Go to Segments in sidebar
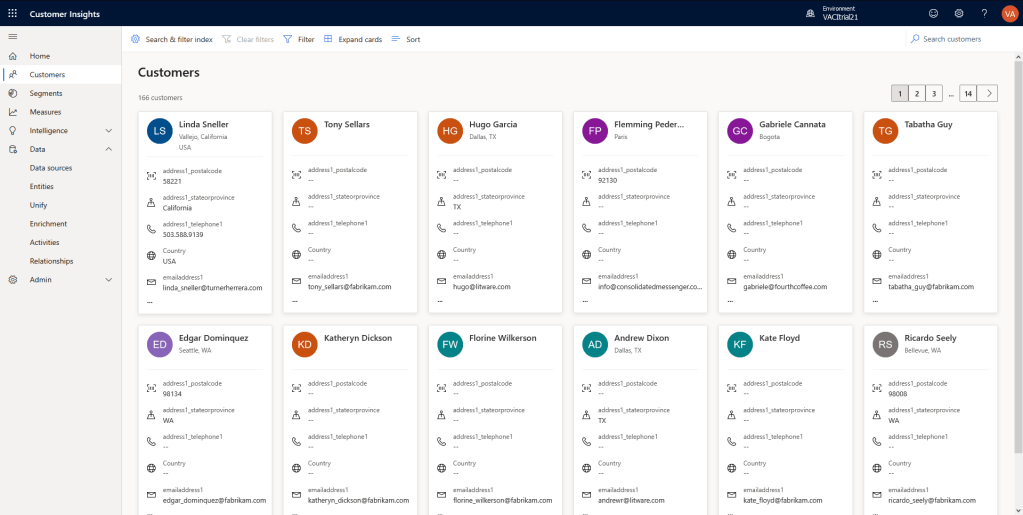The width and height of the screenshot is (1023, 515). coord(46,93)
